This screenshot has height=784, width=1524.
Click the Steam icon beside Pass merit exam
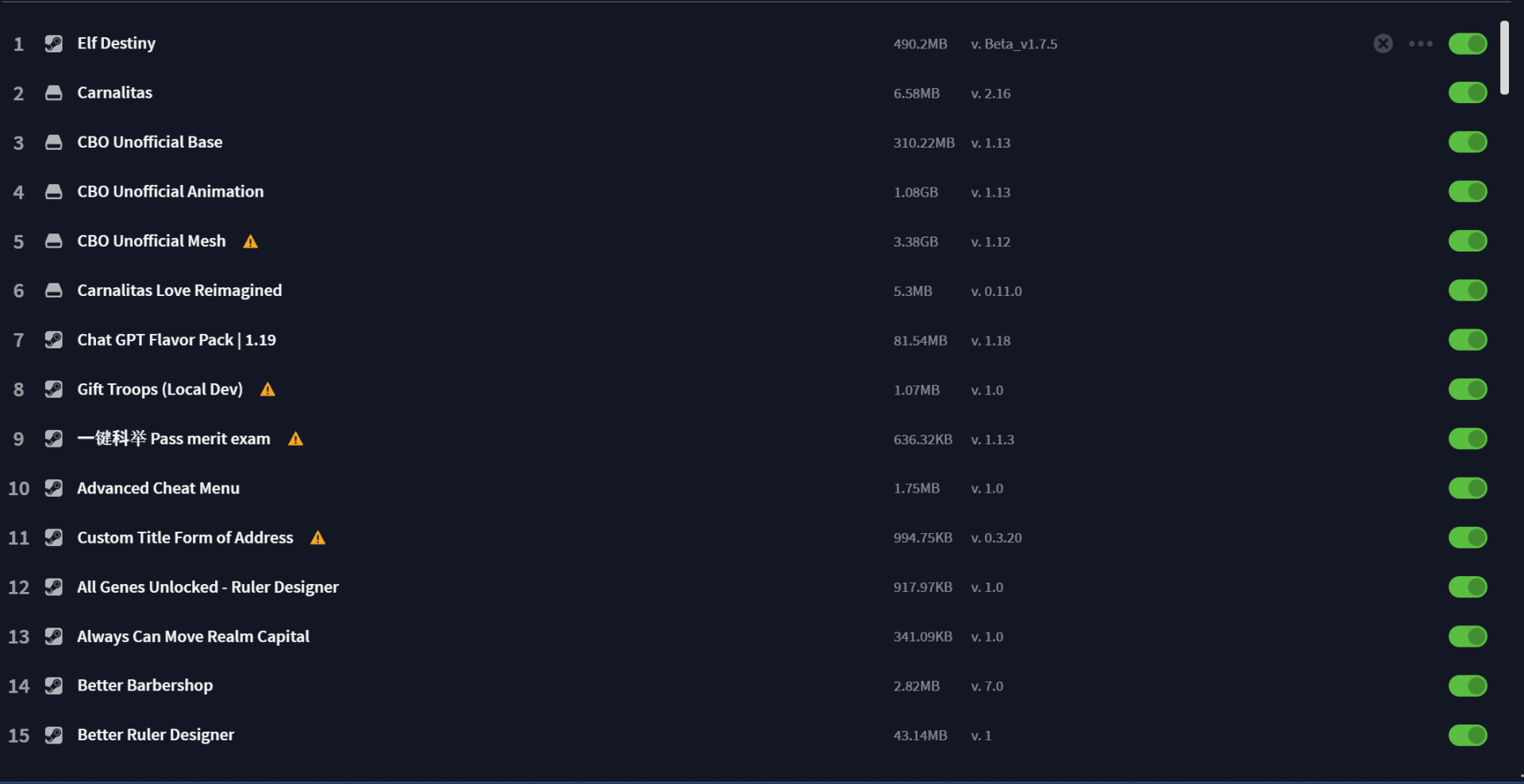(53, 439)
